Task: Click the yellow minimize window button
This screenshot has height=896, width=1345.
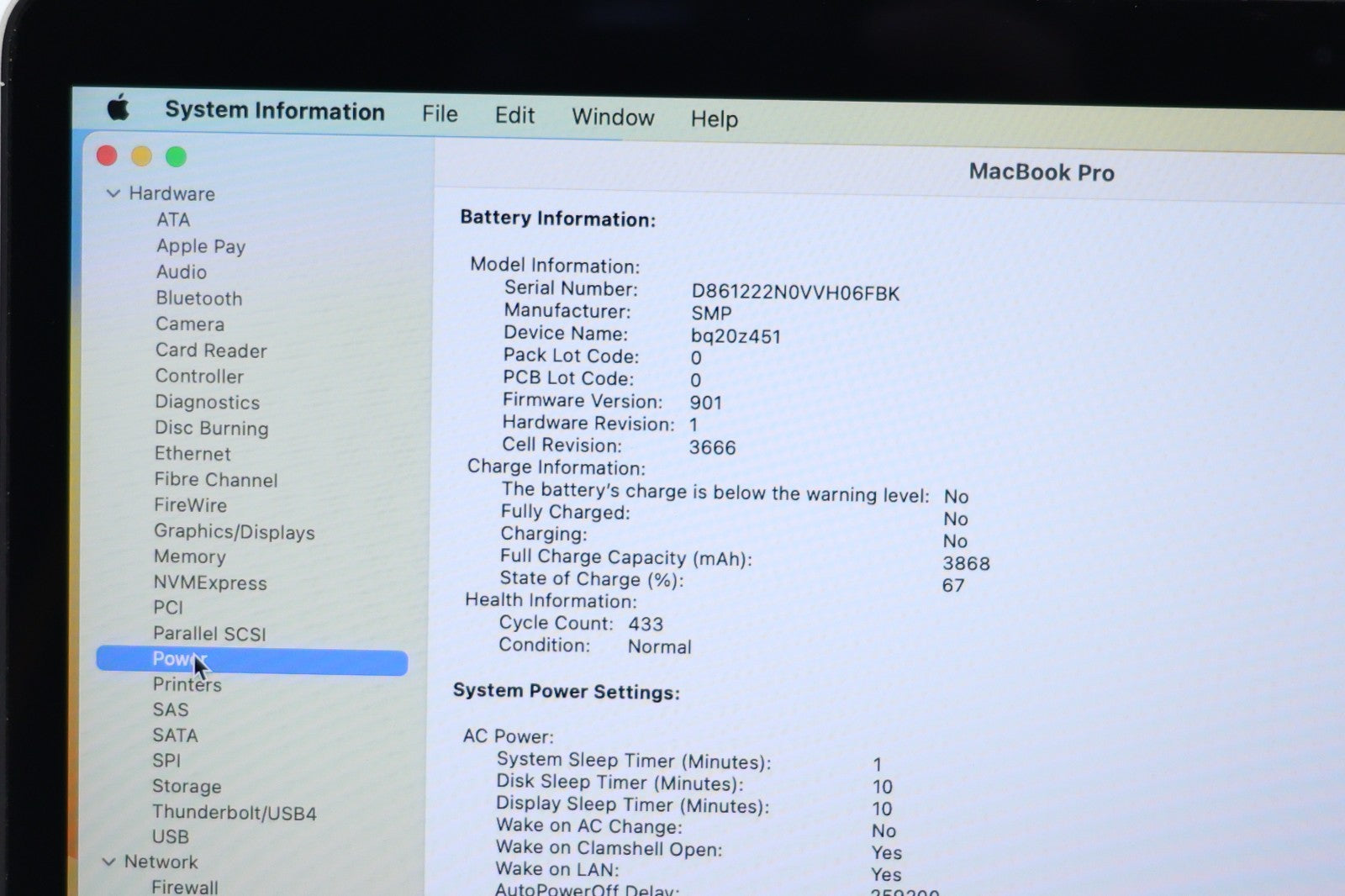Action: (x=141, y=156)
